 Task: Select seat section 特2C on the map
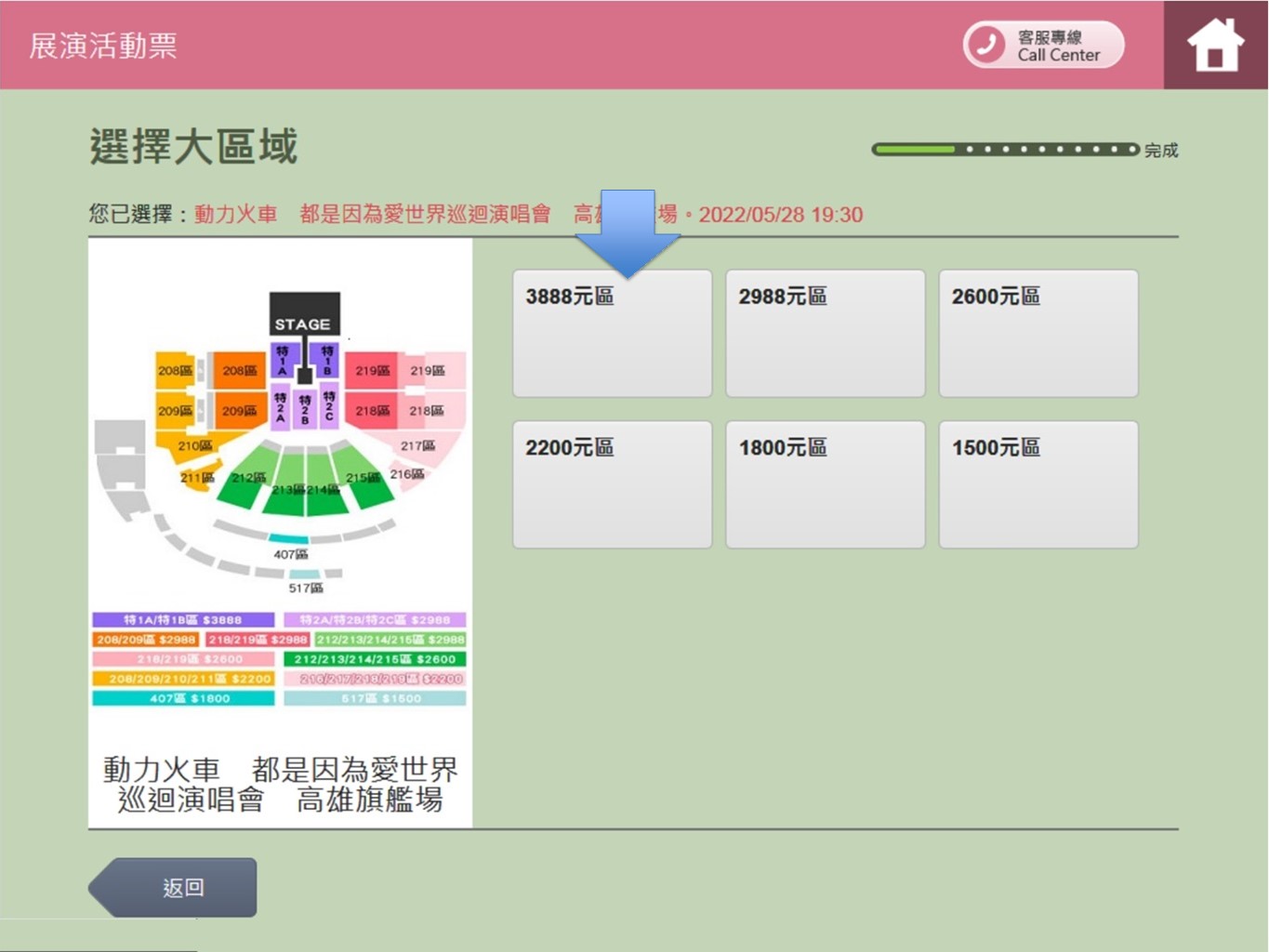[x=328, y=408]
